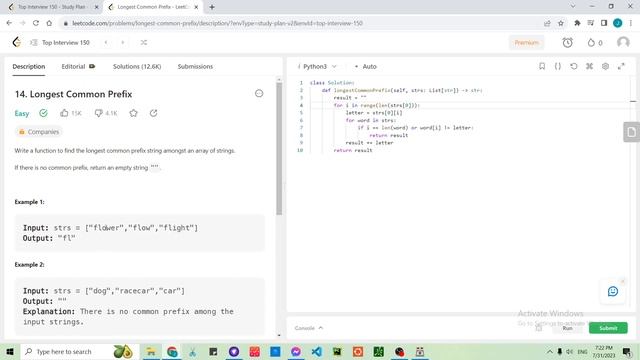Open the Chrome menu three dots
Image resolution: width=640 pixels, height=360 pixels.
(631, 23)
